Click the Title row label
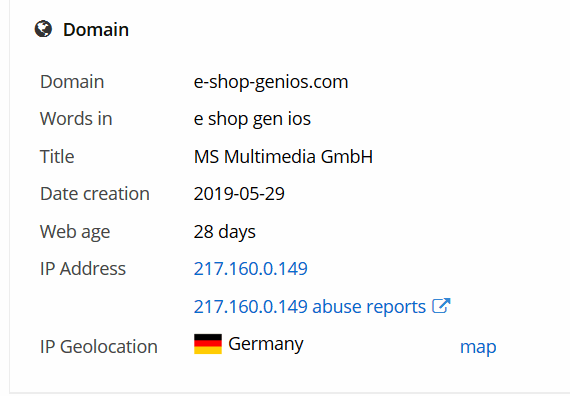This screenshot has height=396, width=570. pyautogui.click(x=57, y=157)
